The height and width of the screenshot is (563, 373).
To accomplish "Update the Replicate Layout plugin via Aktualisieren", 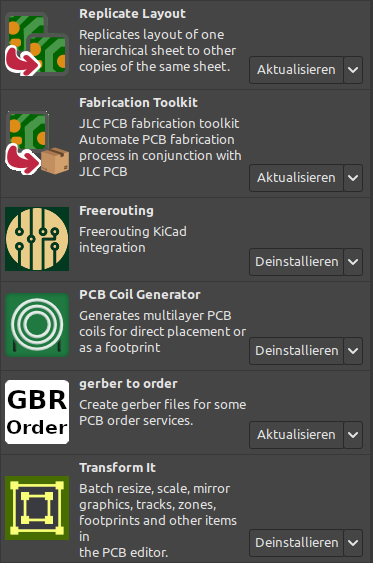I will coord(296,70).
